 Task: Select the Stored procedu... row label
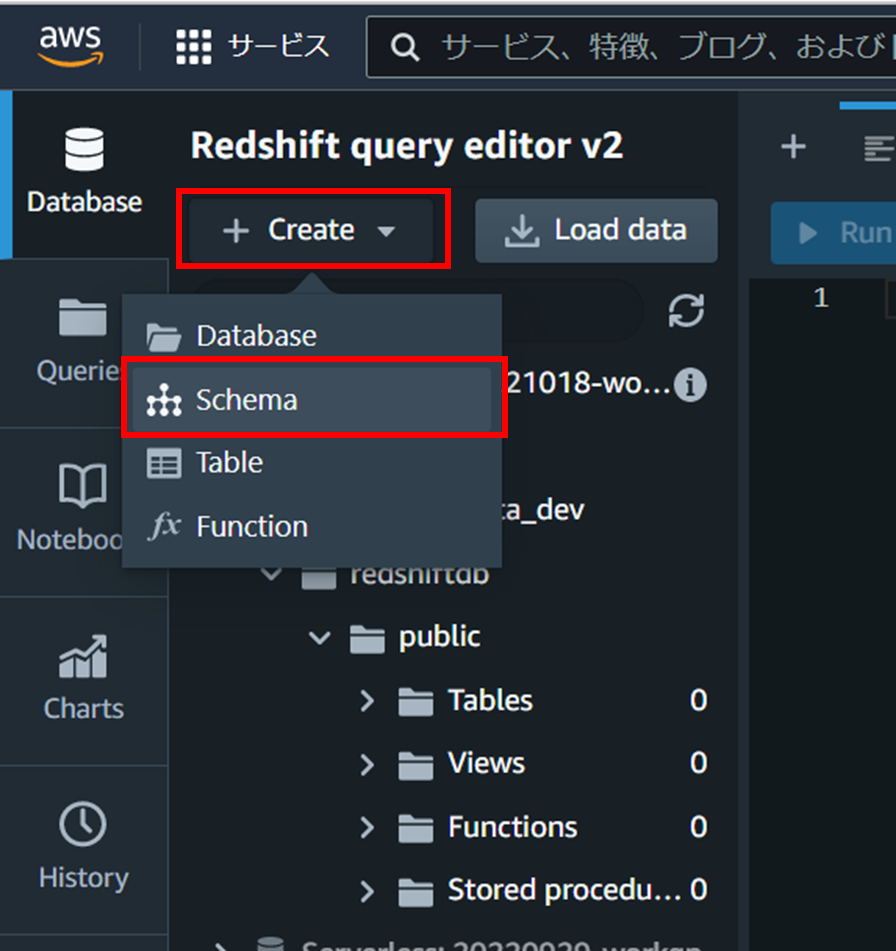564,890
